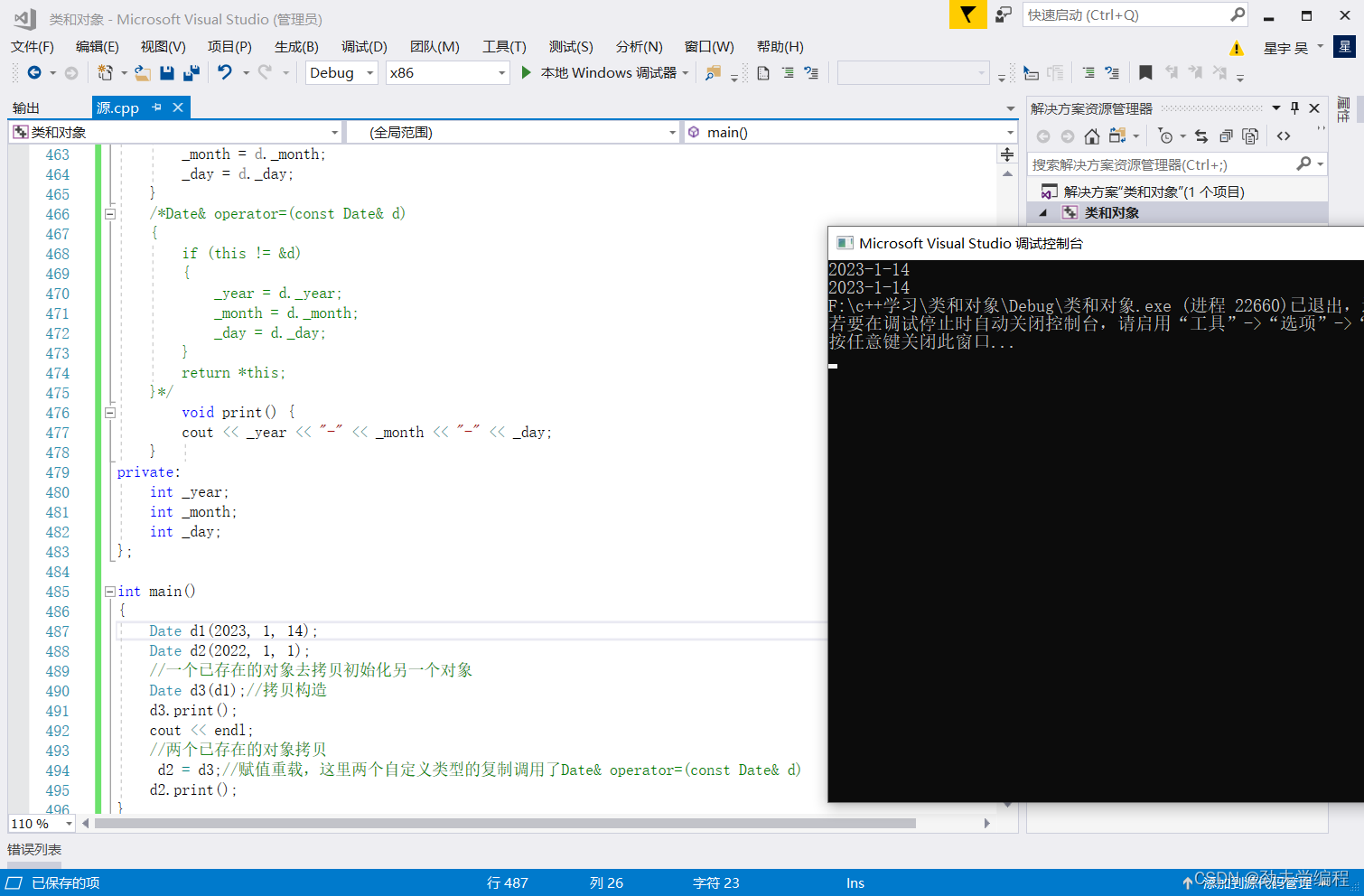Click the editor scroll-up arrow
The image size is (1364, 896).
(1007, 173)
